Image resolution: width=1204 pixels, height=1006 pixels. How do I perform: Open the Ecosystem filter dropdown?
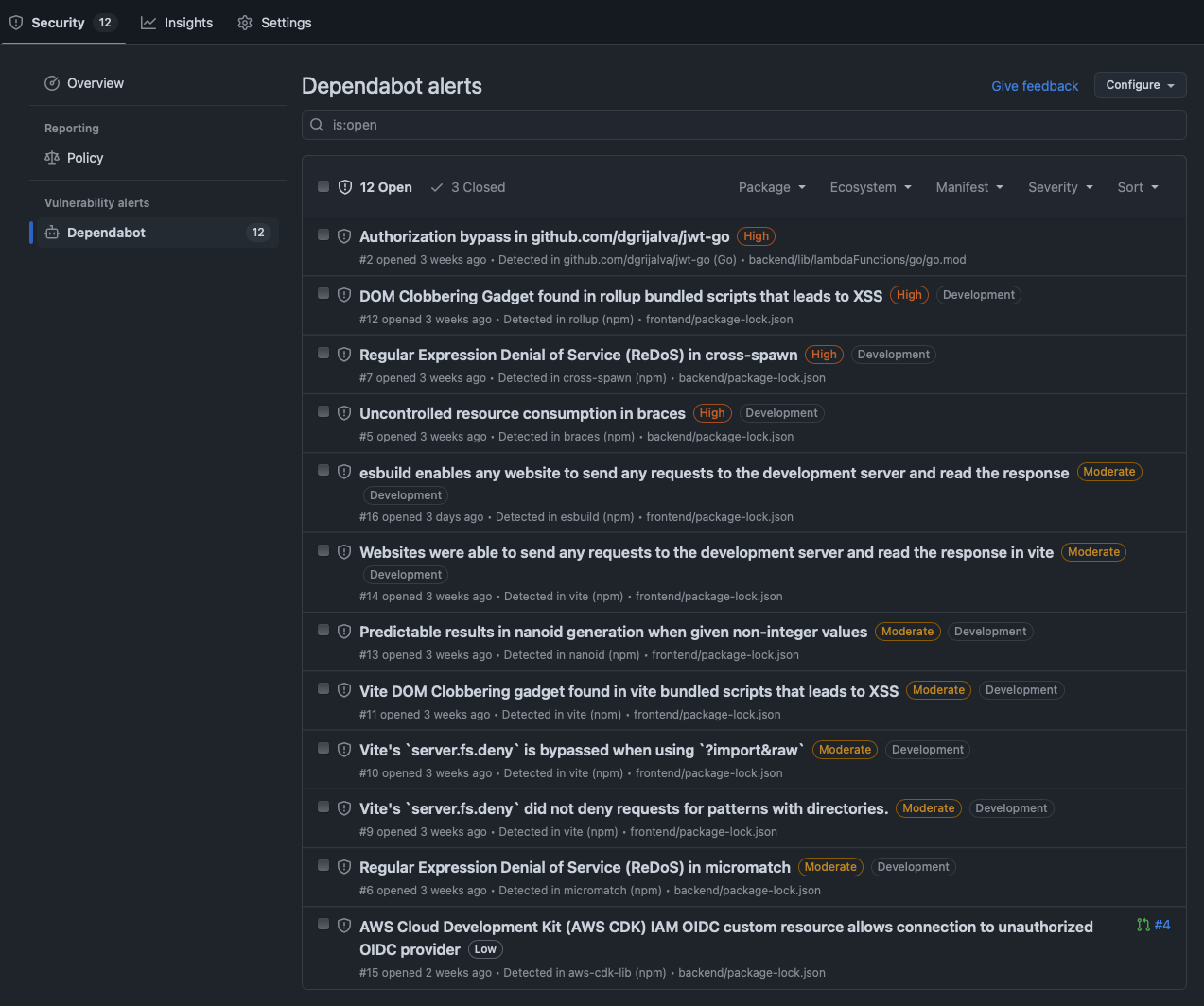click(868, 187)
